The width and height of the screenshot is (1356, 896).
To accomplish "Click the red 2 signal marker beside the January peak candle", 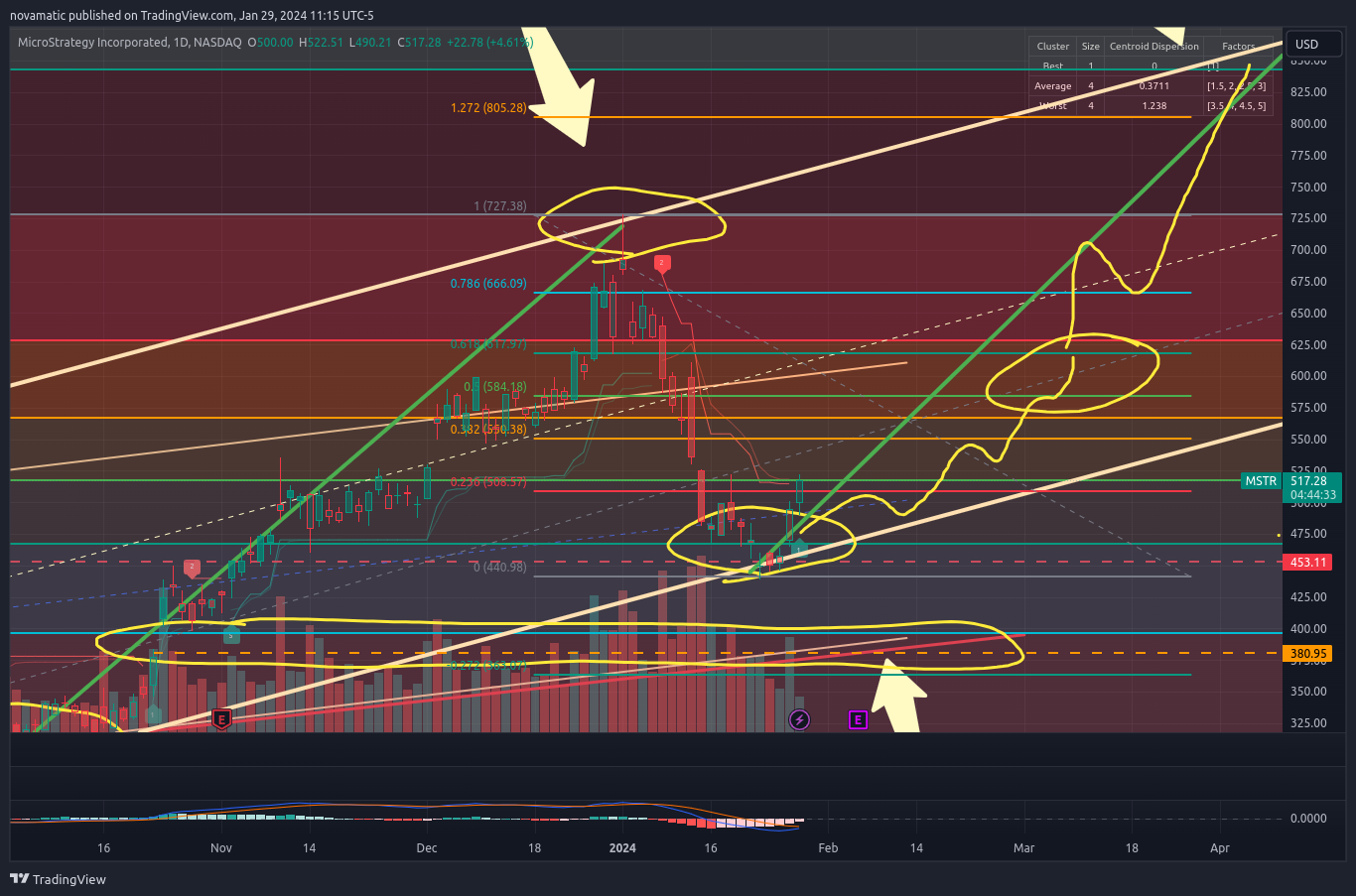I will coord(662,263).
